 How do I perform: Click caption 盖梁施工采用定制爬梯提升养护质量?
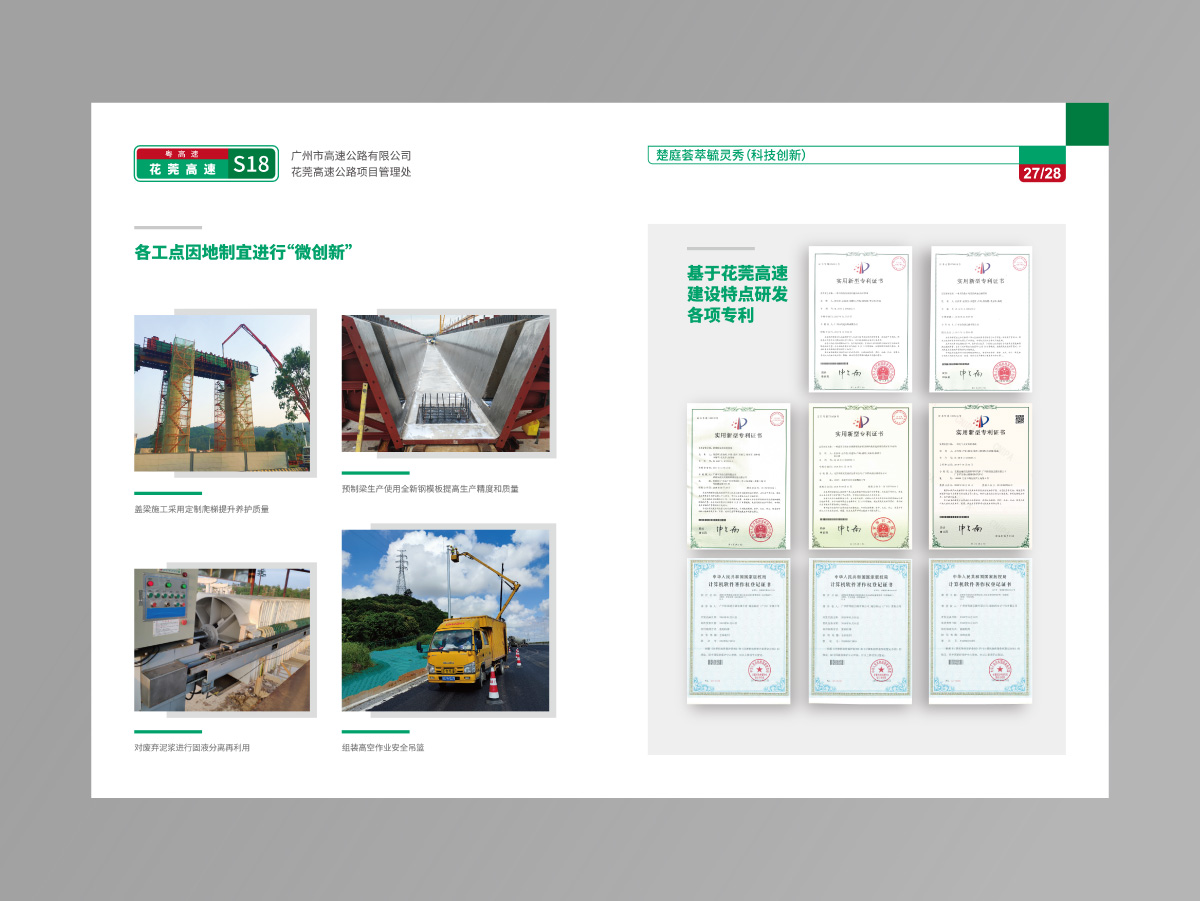pyautogui.click(x=201, y=509)
